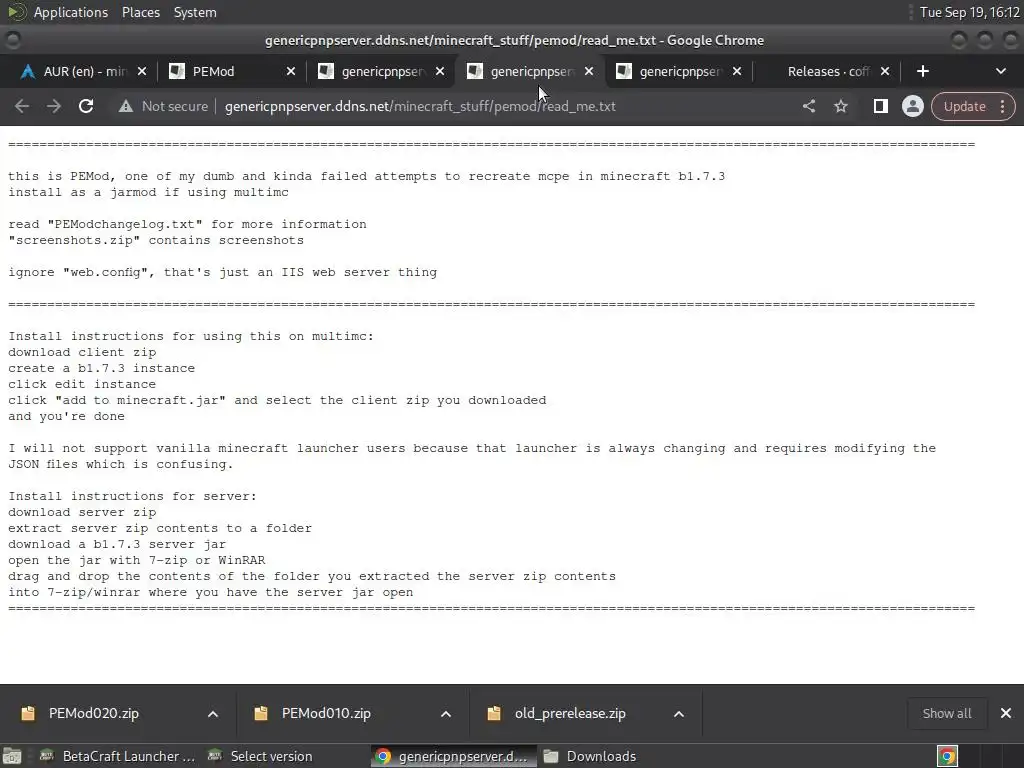This screenshot has width=1024, height=768.
Task: Click the old_prerelease.zip file icon
Action: pos(494,713)
